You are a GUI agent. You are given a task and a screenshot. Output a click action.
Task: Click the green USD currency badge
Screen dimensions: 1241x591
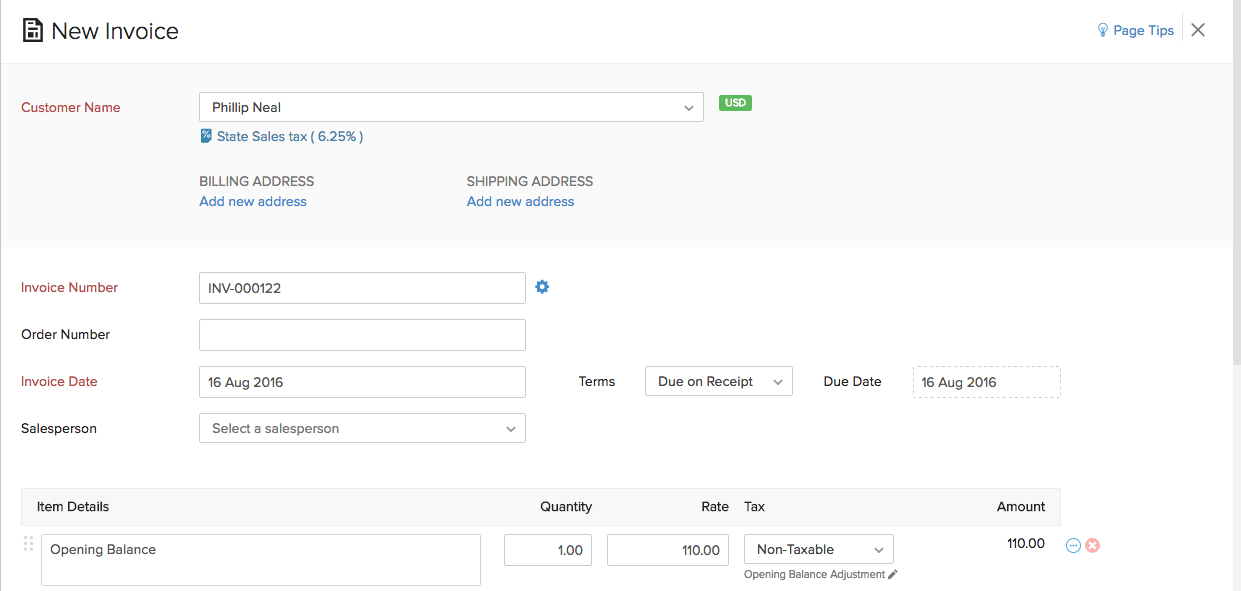tap(735, 103)
